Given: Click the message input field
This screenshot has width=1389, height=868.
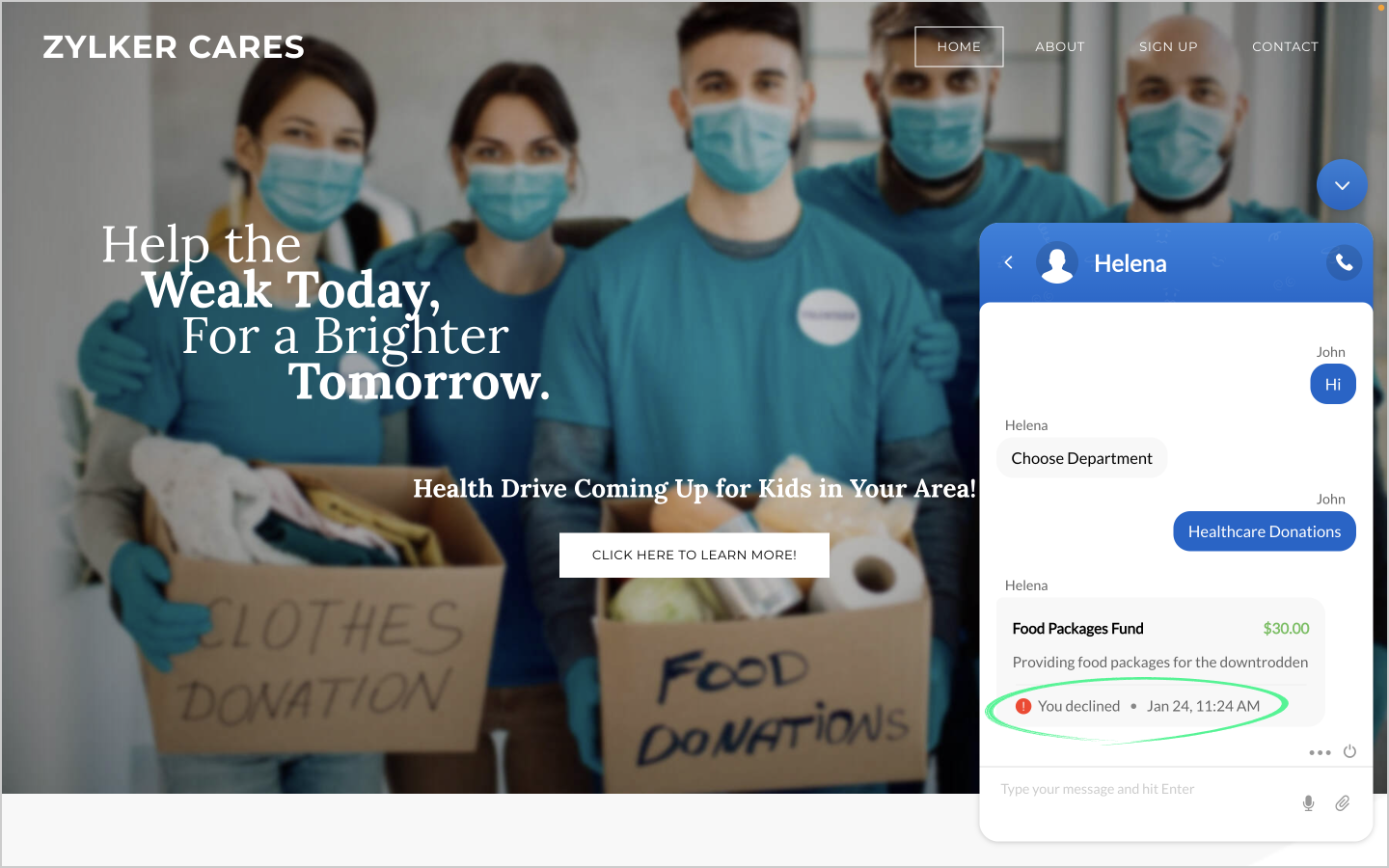Looking at the screenshot, I should [x=1143, y=790].
